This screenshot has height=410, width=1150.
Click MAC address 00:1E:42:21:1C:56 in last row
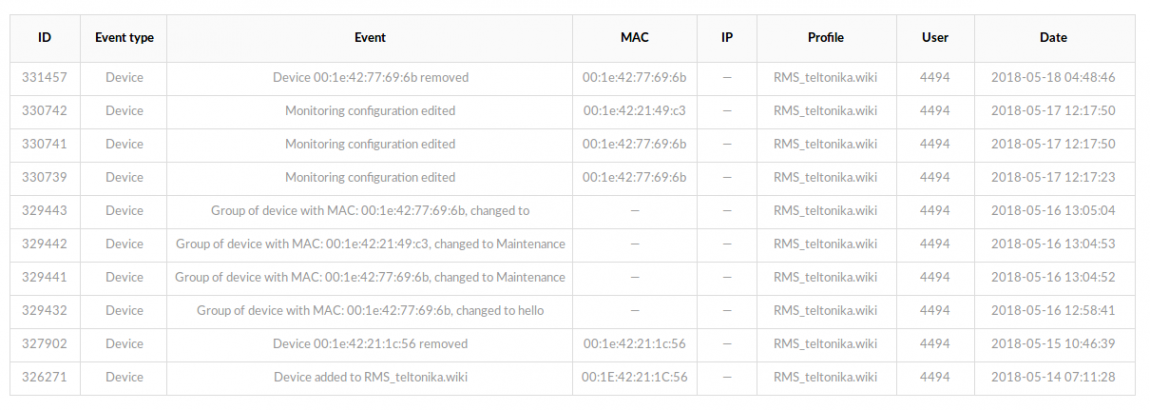point(635,377)
